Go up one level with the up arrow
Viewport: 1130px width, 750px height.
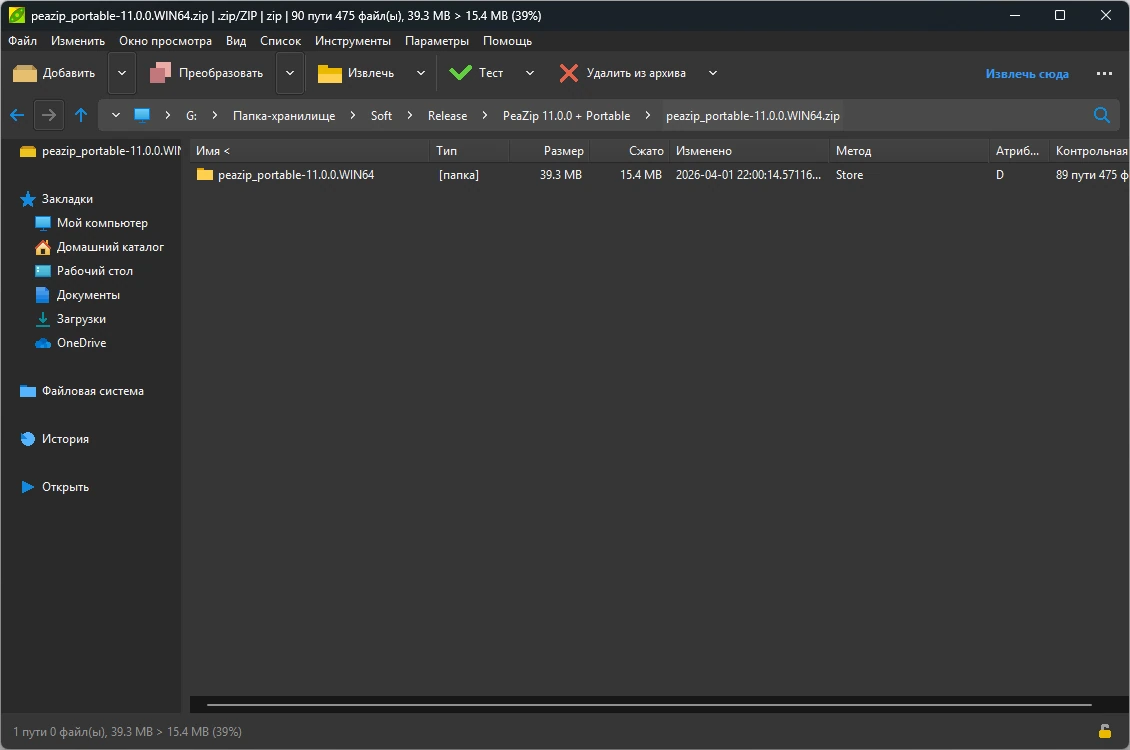pyautogui.click(x=81, y=115)
